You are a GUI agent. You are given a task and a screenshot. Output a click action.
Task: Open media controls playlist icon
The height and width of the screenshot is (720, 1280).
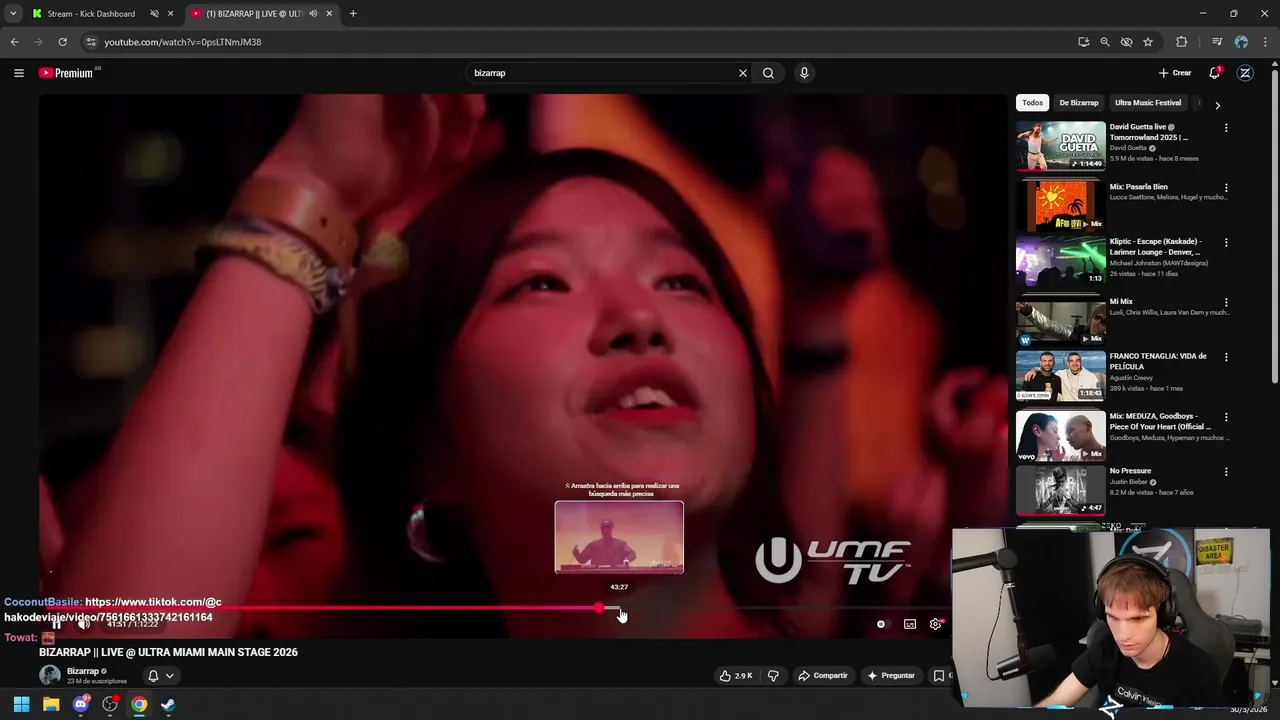[1216, 42]
